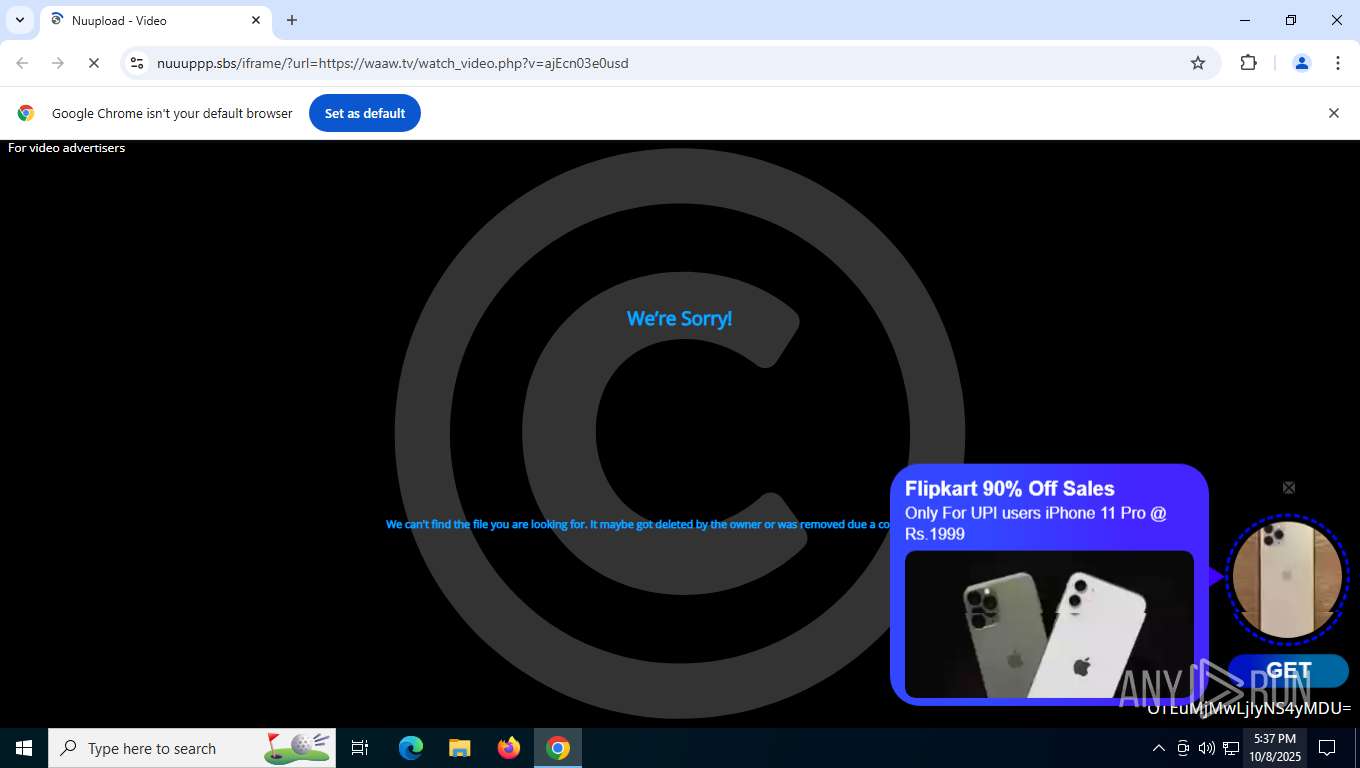This screenshot has width=1360, height=768.
Task: Click the can't find the file message
Action: click(638, 524)
